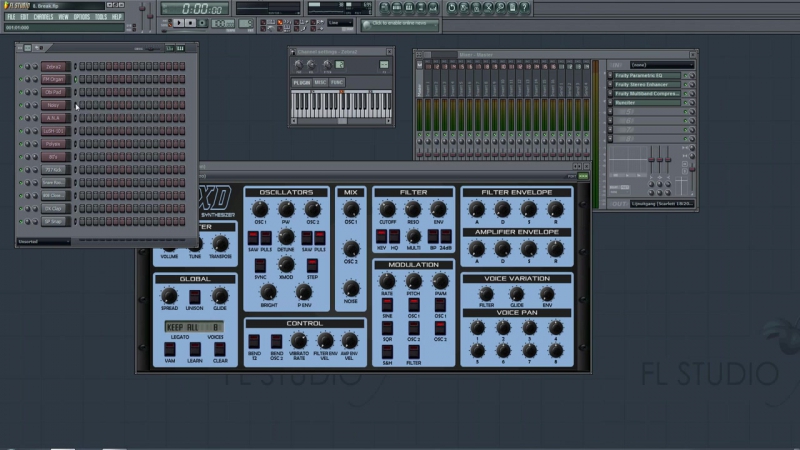Select the 707 Kick channel button

click(x=54, y=170)
